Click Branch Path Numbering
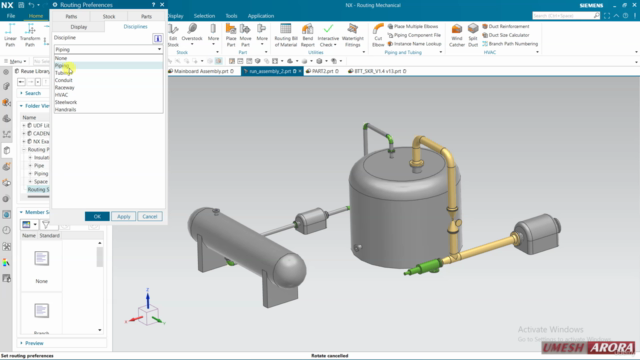The height and width of the screenshot is (360, 640). [x=510, y=44]
